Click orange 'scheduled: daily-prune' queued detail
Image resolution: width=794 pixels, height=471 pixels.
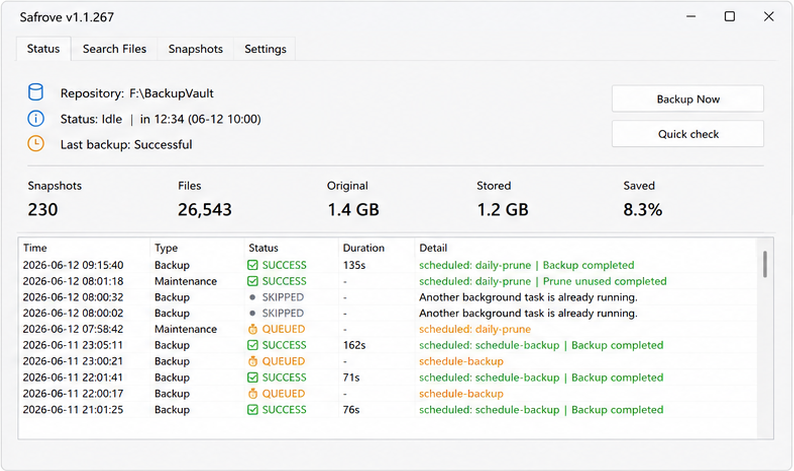(475, 329)
